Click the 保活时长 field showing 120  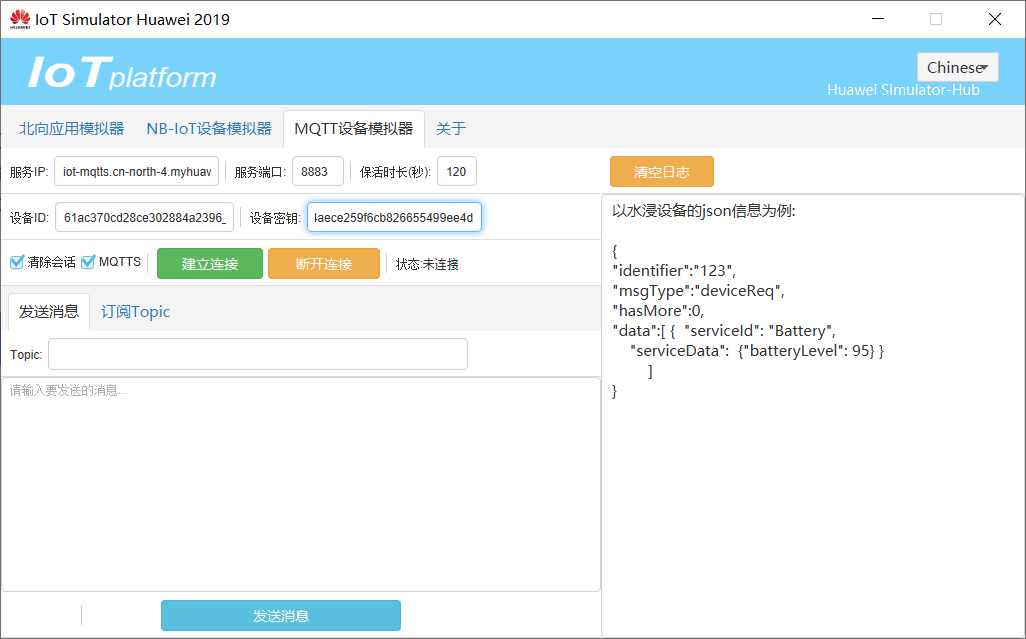[457, 172]
